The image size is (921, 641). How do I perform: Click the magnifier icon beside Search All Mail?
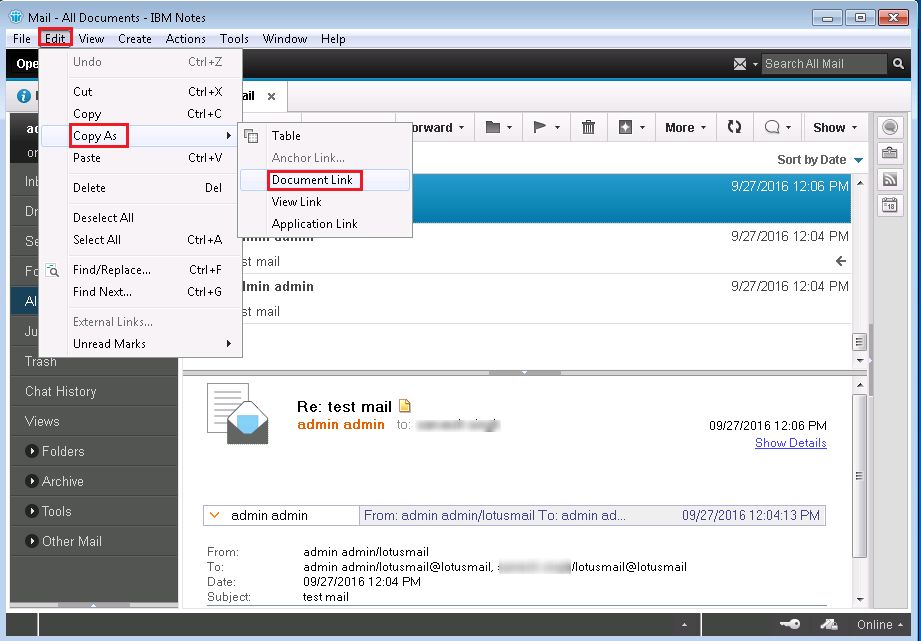click(898, 63)
